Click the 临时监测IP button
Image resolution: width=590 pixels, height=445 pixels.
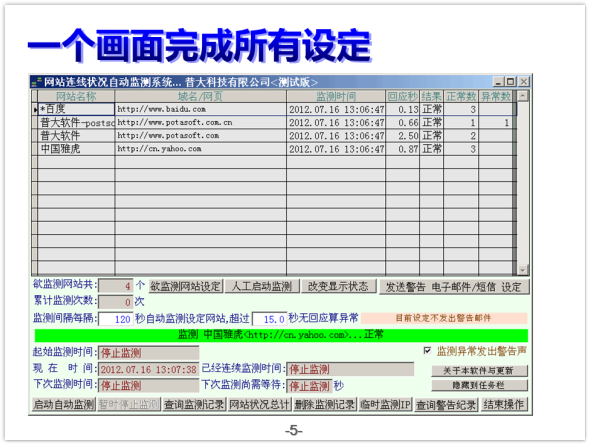pyautogui.click(x=386, y=404)
